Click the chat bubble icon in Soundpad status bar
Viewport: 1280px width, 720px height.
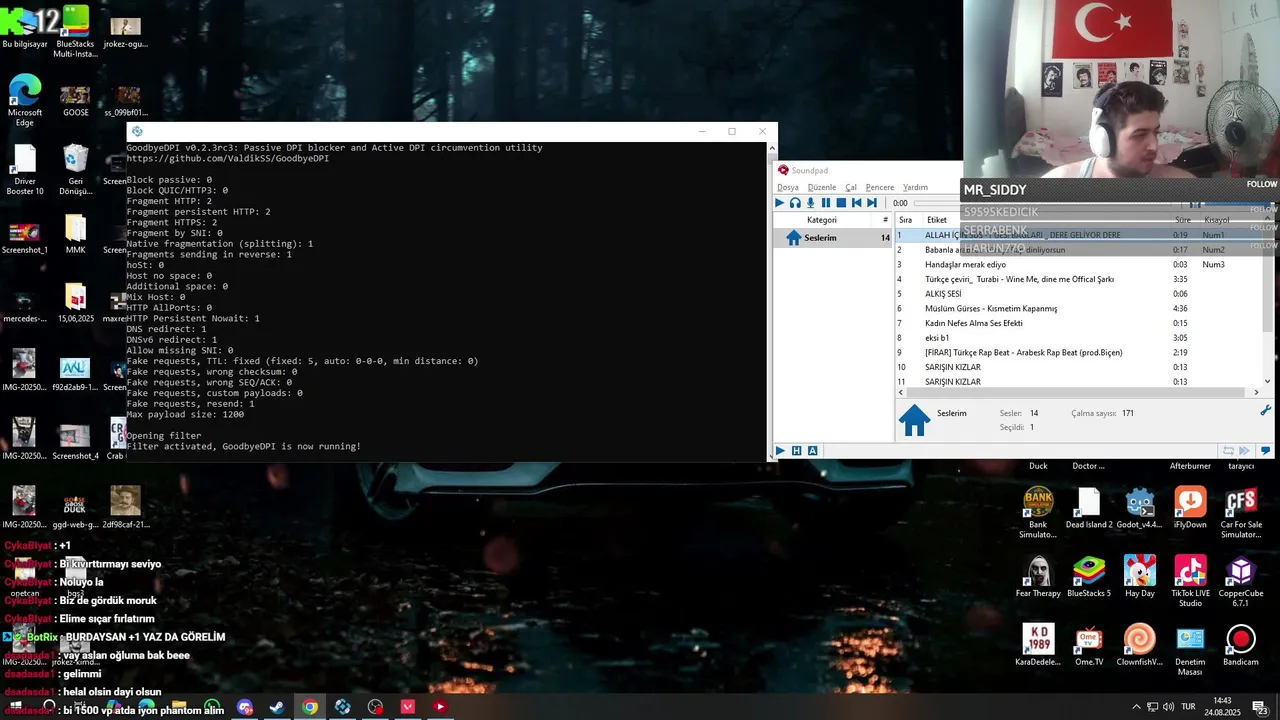click(x=1265, y=451)
